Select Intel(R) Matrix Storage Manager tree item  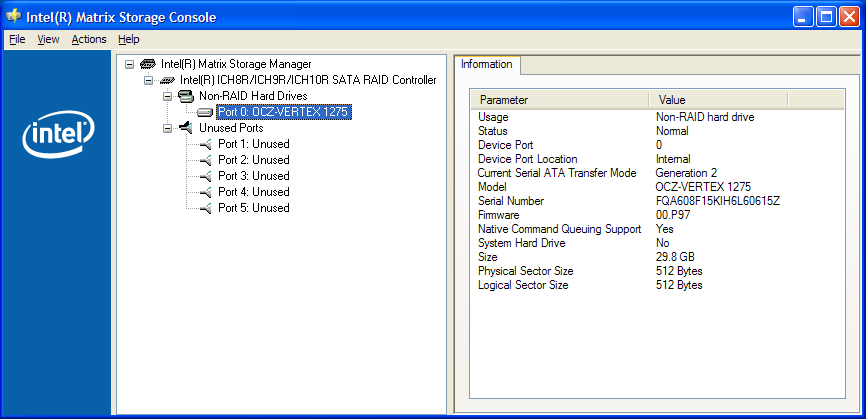point(236,64)
